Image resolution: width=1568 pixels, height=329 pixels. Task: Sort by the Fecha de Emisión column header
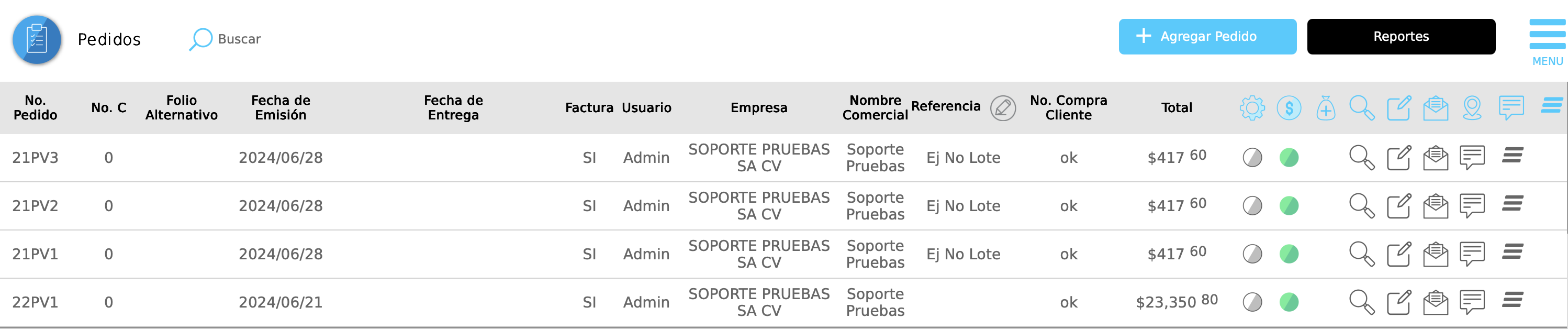pyautogui.click(x=281, y=107)
